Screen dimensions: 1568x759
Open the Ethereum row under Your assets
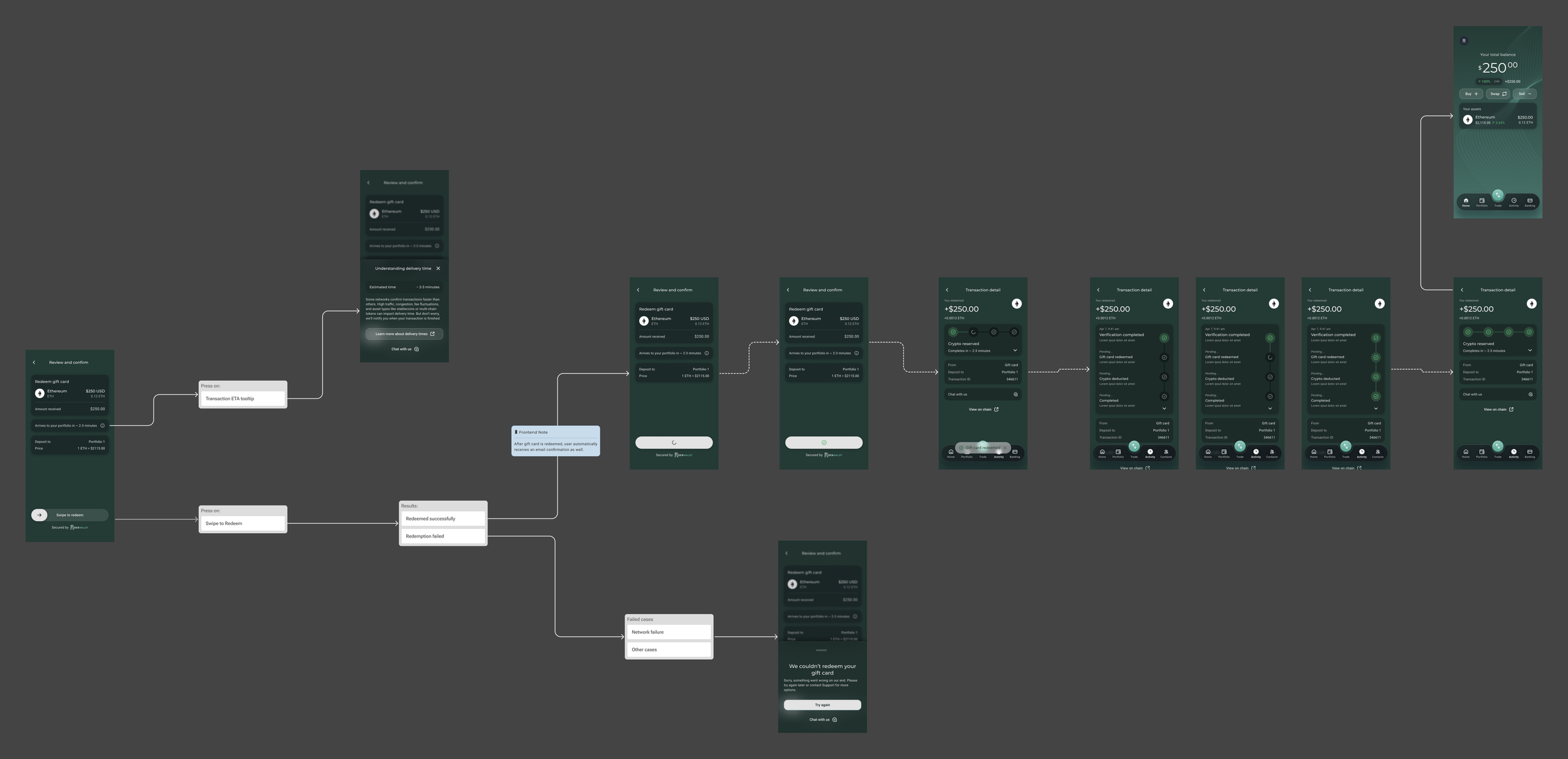tap(1498, 120)
